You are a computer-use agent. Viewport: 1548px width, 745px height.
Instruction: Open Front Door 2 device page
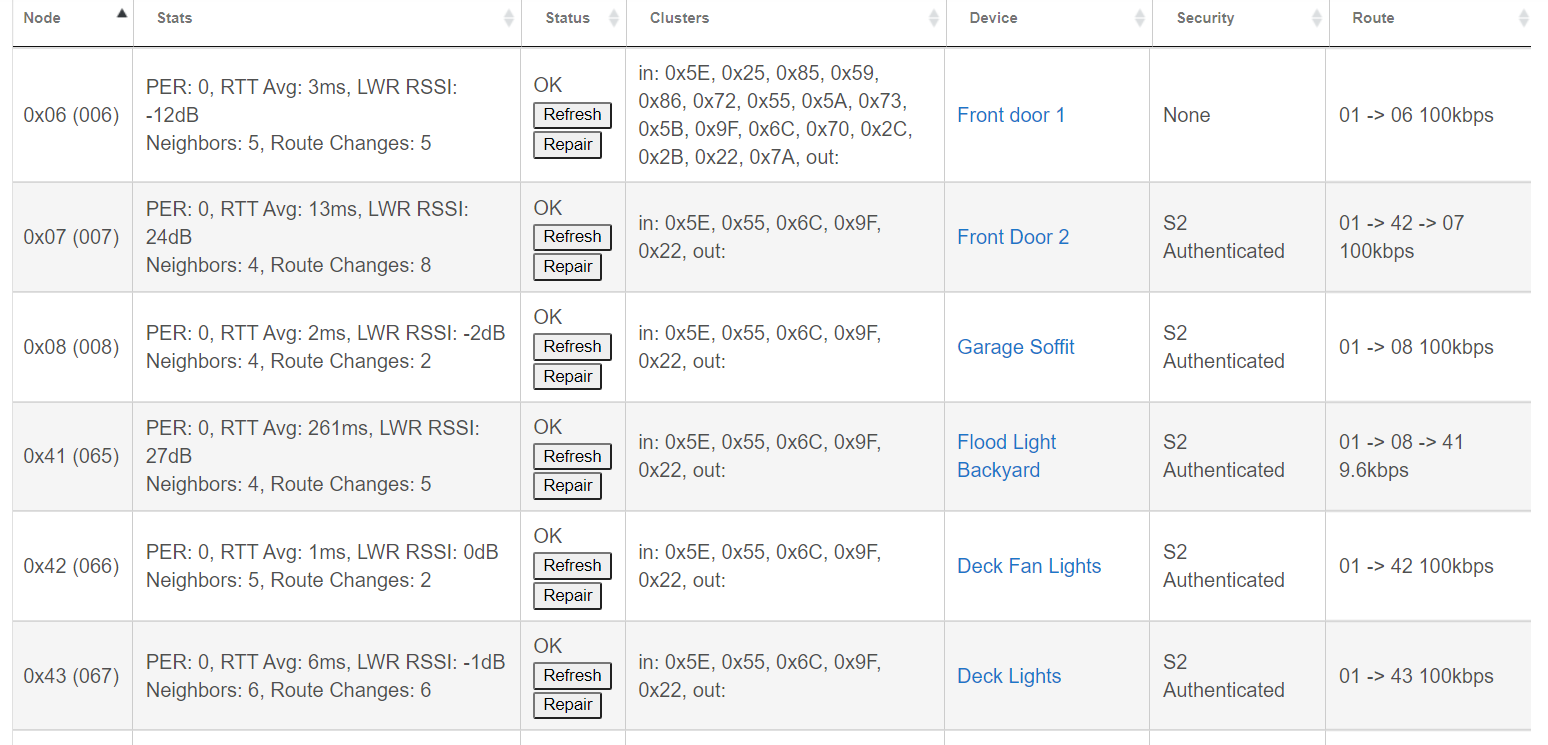tap(1013, 237)
